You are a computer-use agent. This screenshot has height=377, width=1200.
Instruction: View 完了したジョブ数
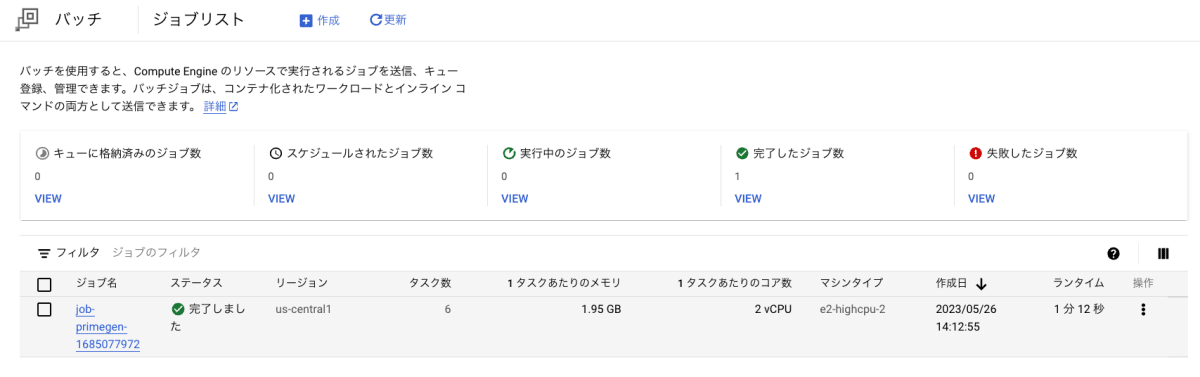748,198
